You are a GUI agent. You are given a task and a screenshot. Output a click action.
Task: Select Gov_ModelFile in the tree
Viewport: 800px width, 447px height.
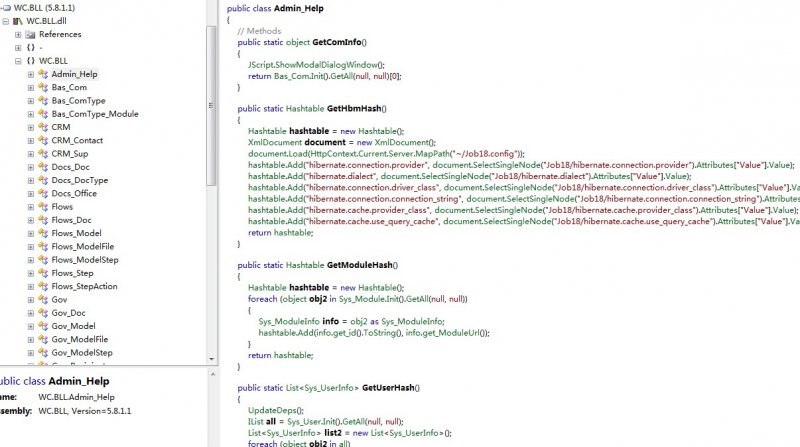pos(80,339)
